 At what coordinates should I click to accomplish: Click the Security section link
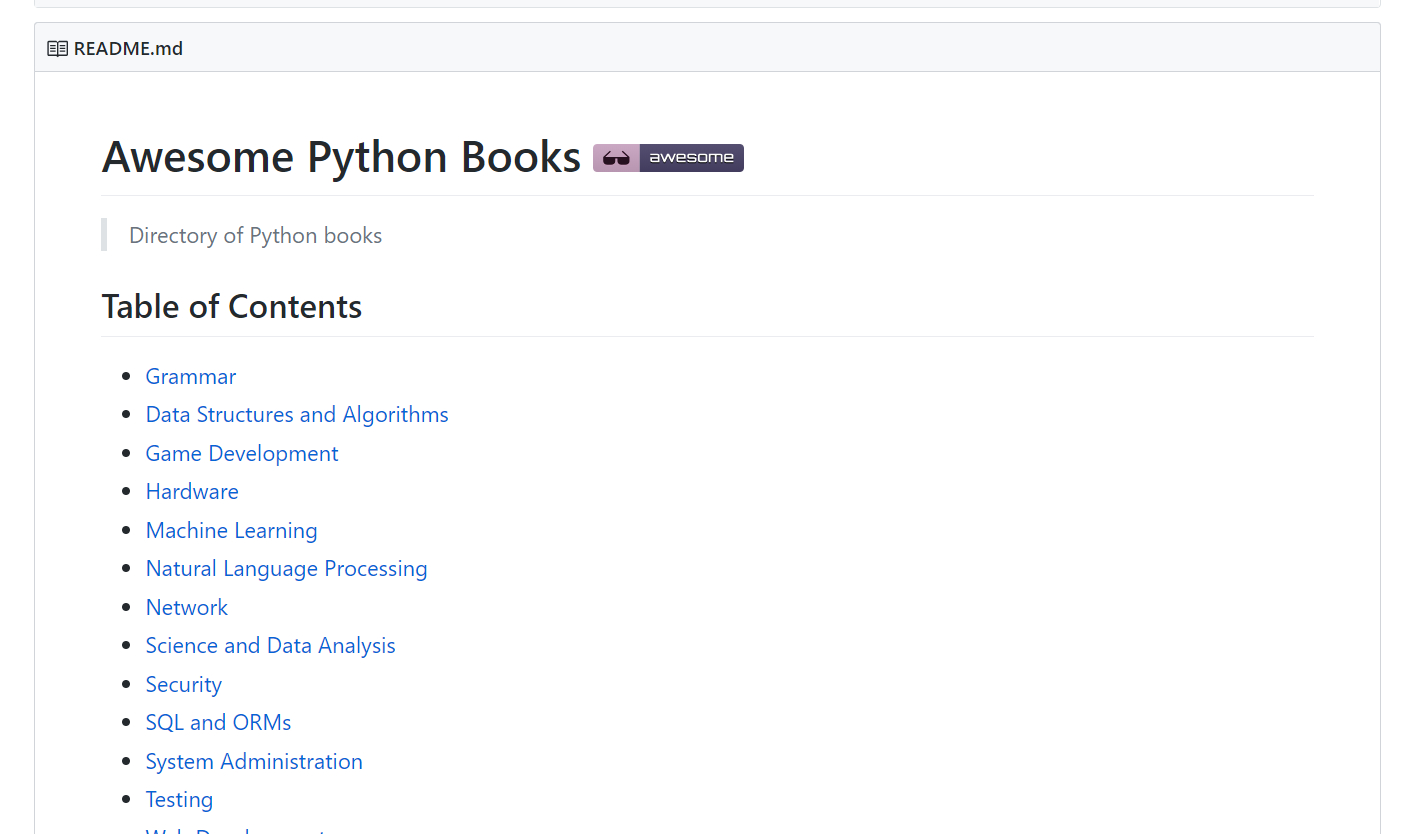[x=183, y=685]
